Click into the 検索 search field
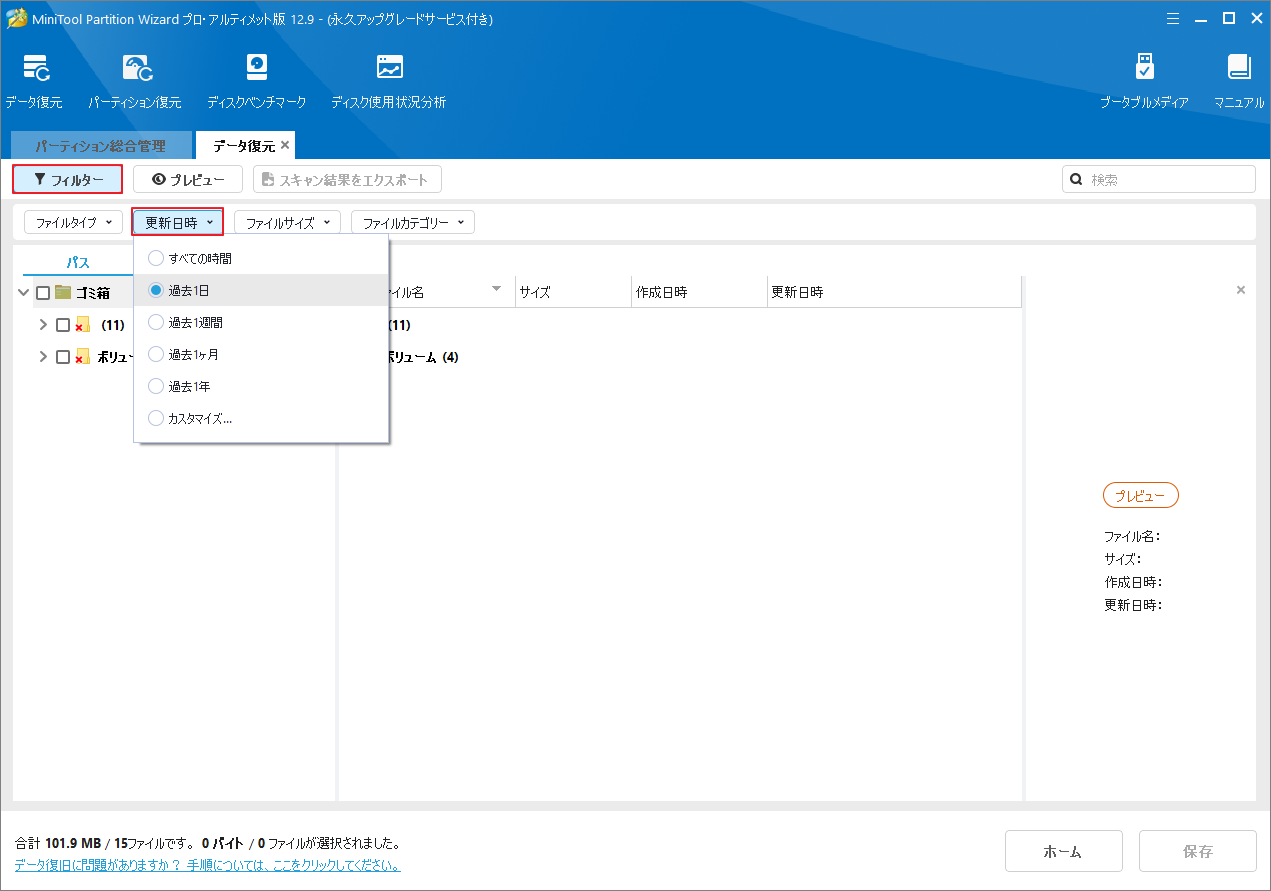Screen dimensions: 1271x891 pyautogui.click(x=1159, y=179)
